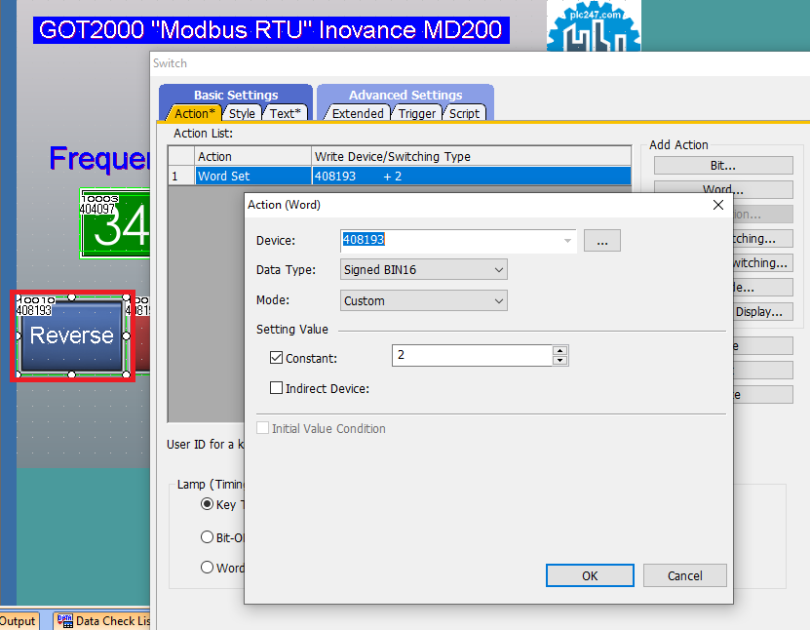Click the plc247.com logo icon
This screenshot has height=630, width=810.
pos(594,26)
